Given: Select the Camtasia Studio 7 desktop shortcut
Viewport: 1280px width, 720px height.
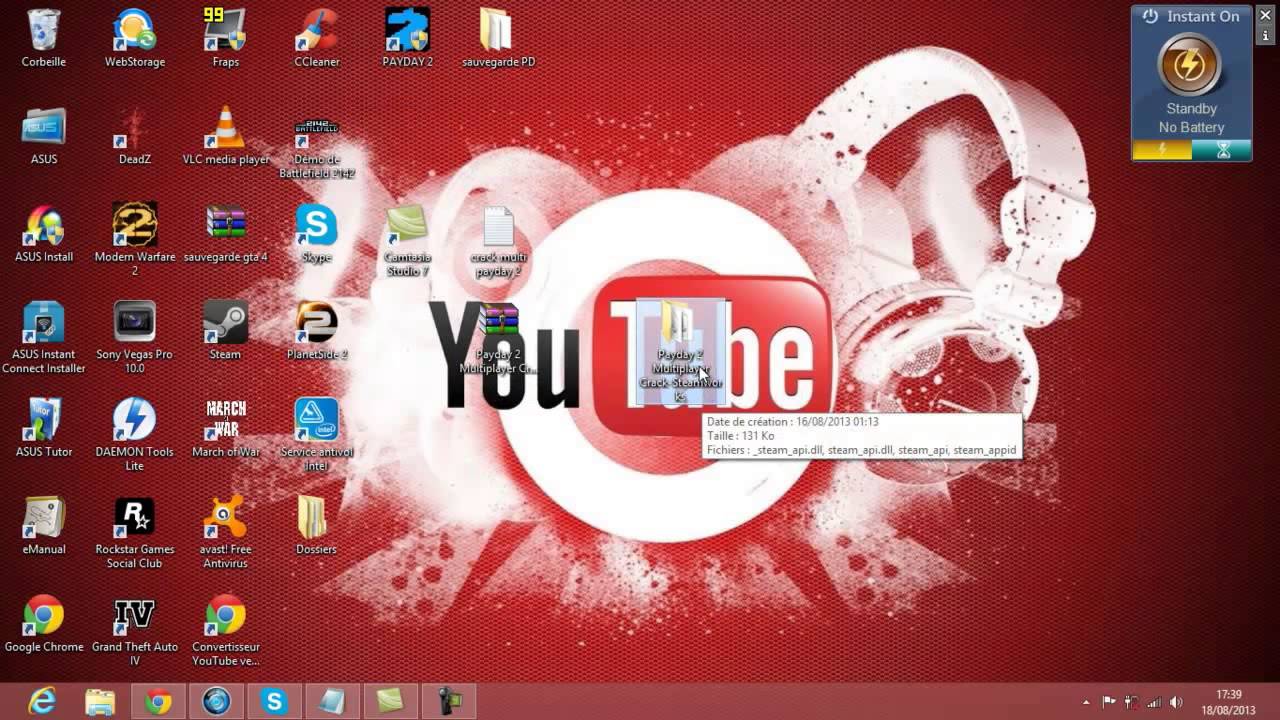Looking at the screenshot, I should (x=407, y=240).
